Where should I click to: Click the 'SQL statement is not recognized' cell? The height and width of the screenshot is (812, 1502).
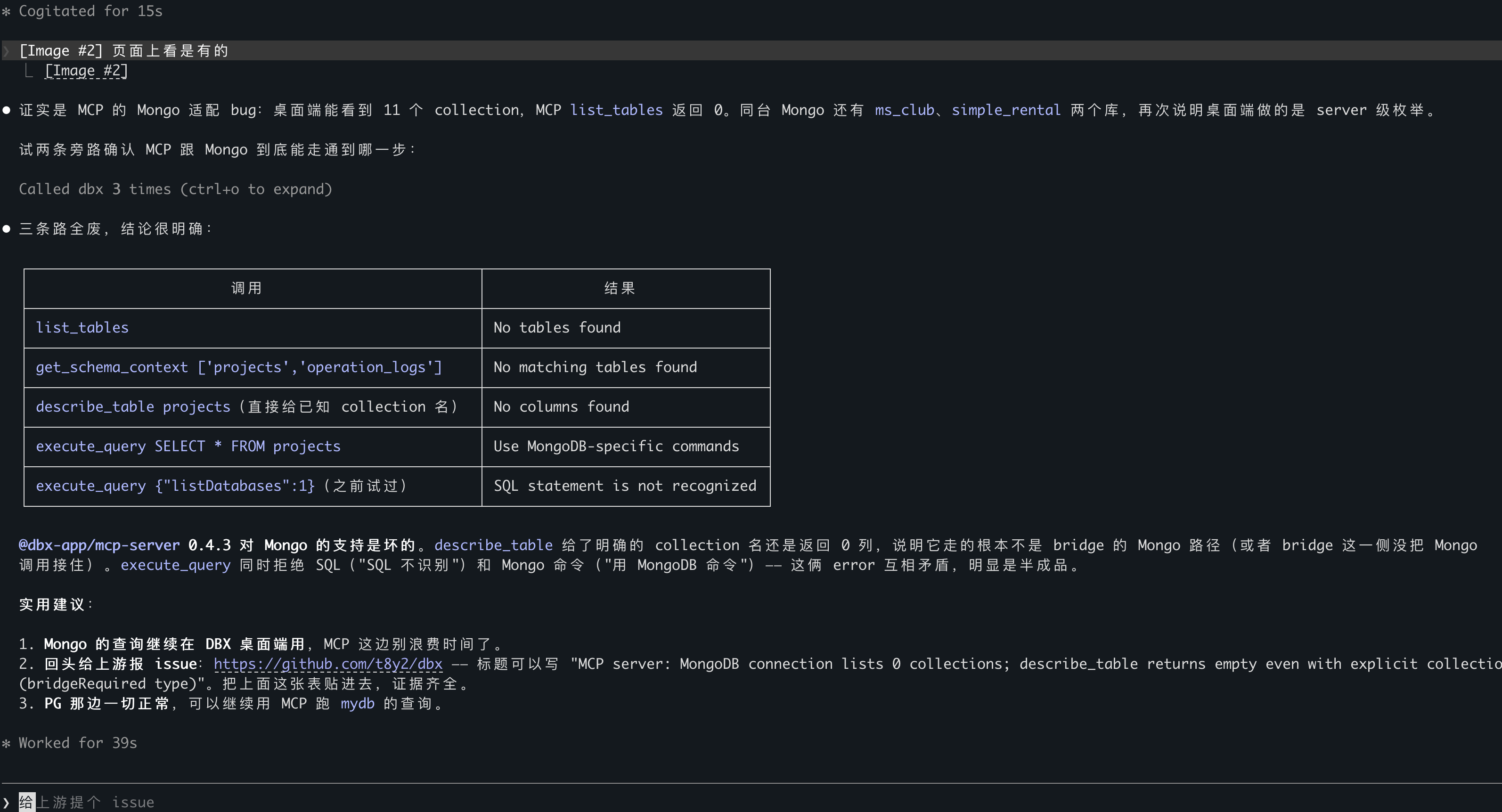click(x=625, y=486)
